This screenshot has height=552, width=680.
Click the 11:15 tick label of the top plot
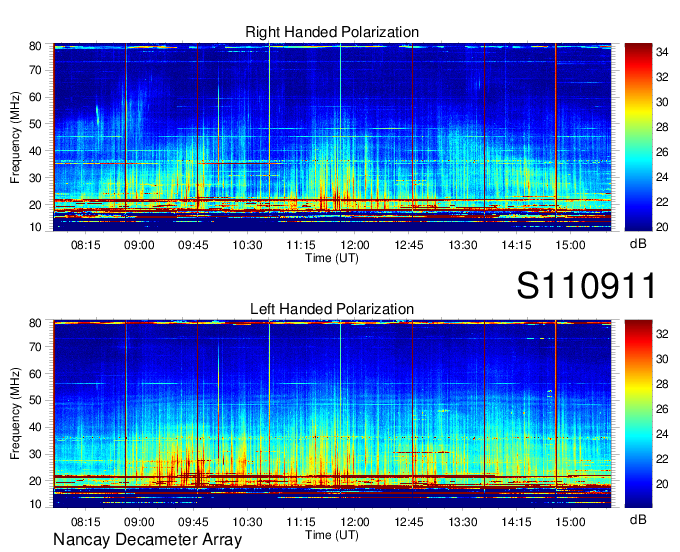pyautogui.click(x=301, y=245)
